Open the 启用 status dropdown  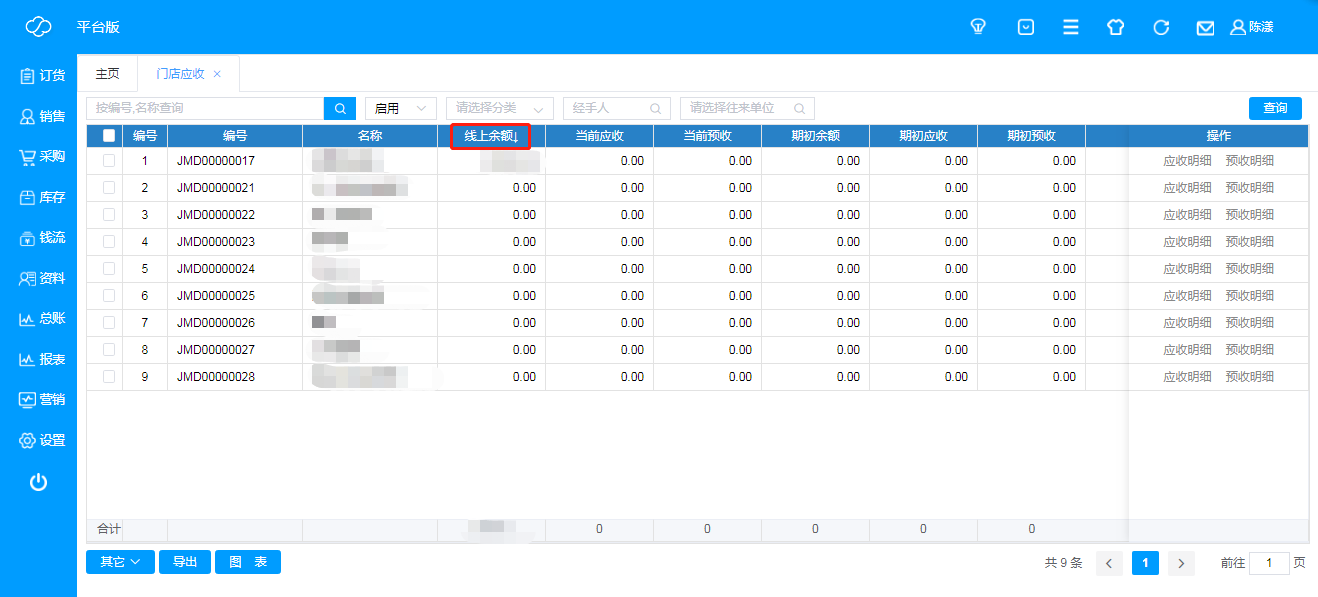pyautogui.click(x=400, y=108)
